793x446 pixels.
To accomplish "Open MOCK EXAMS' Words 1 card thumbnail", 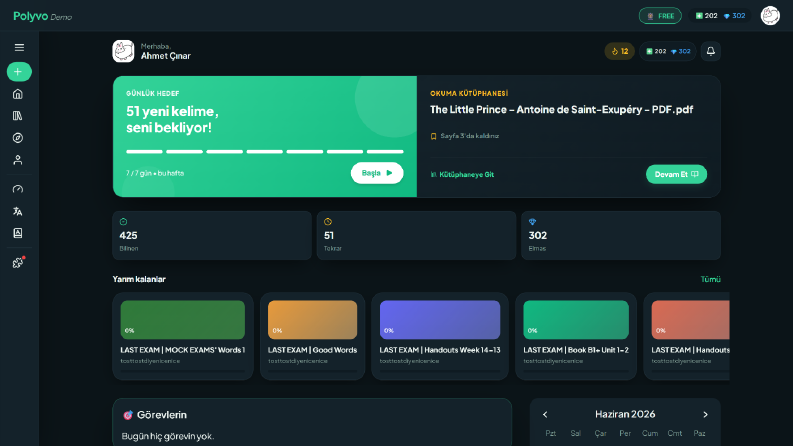I will 183,320.
